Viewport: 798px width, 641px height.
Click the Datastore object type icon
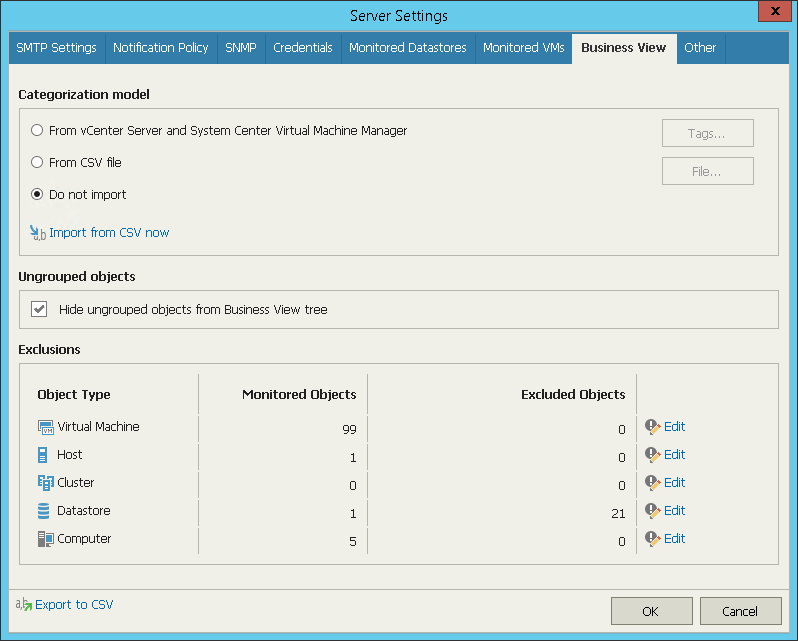[44, 511]
